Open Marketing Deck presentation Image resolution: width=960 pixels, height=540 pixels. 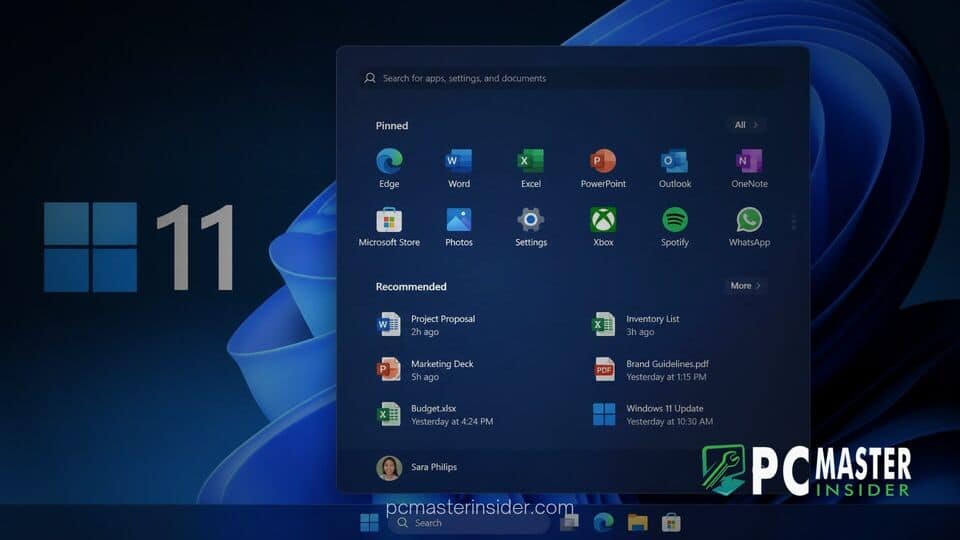click(x=425, y=370)
